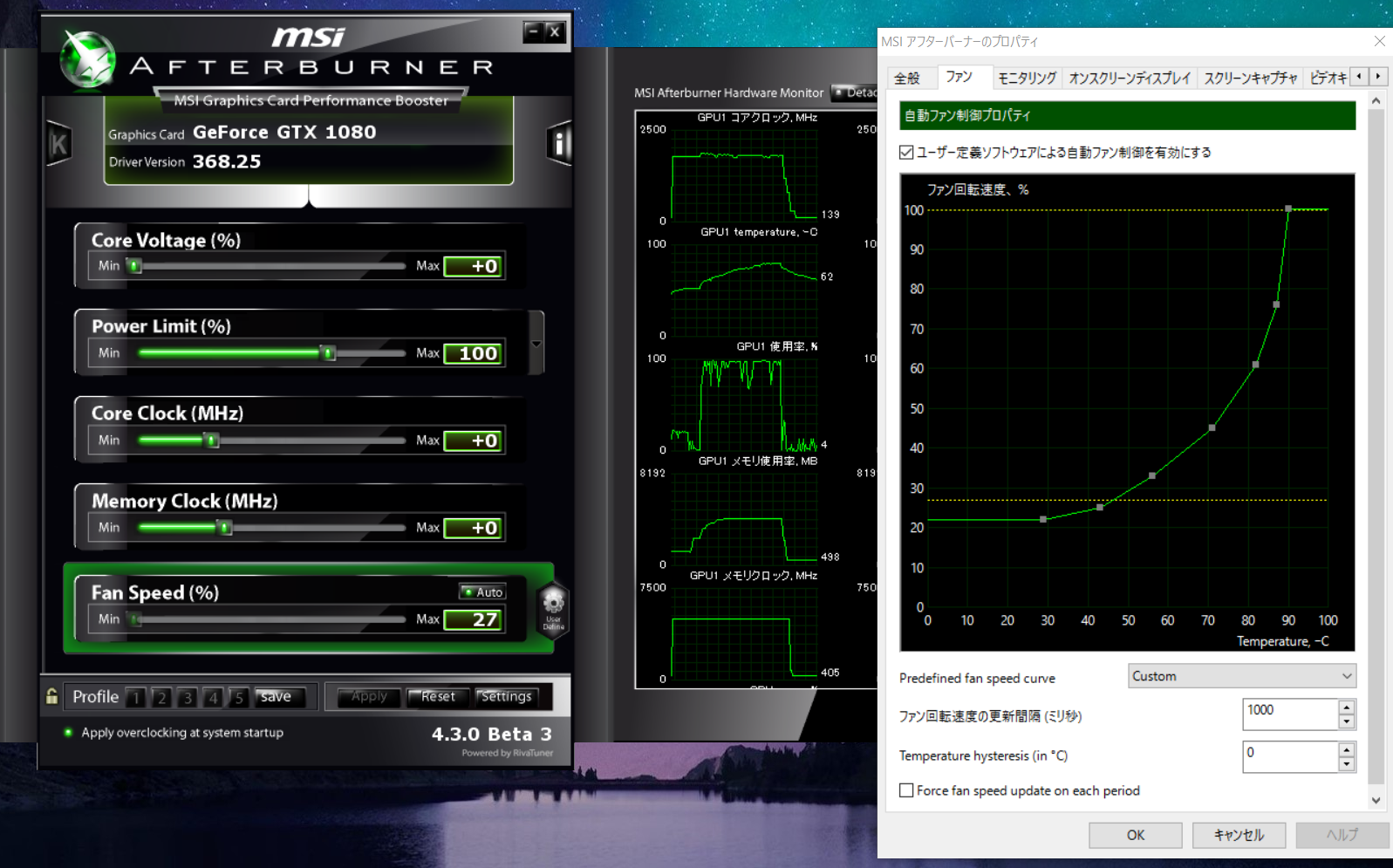Enable Force fan speed update on each period

906,790
